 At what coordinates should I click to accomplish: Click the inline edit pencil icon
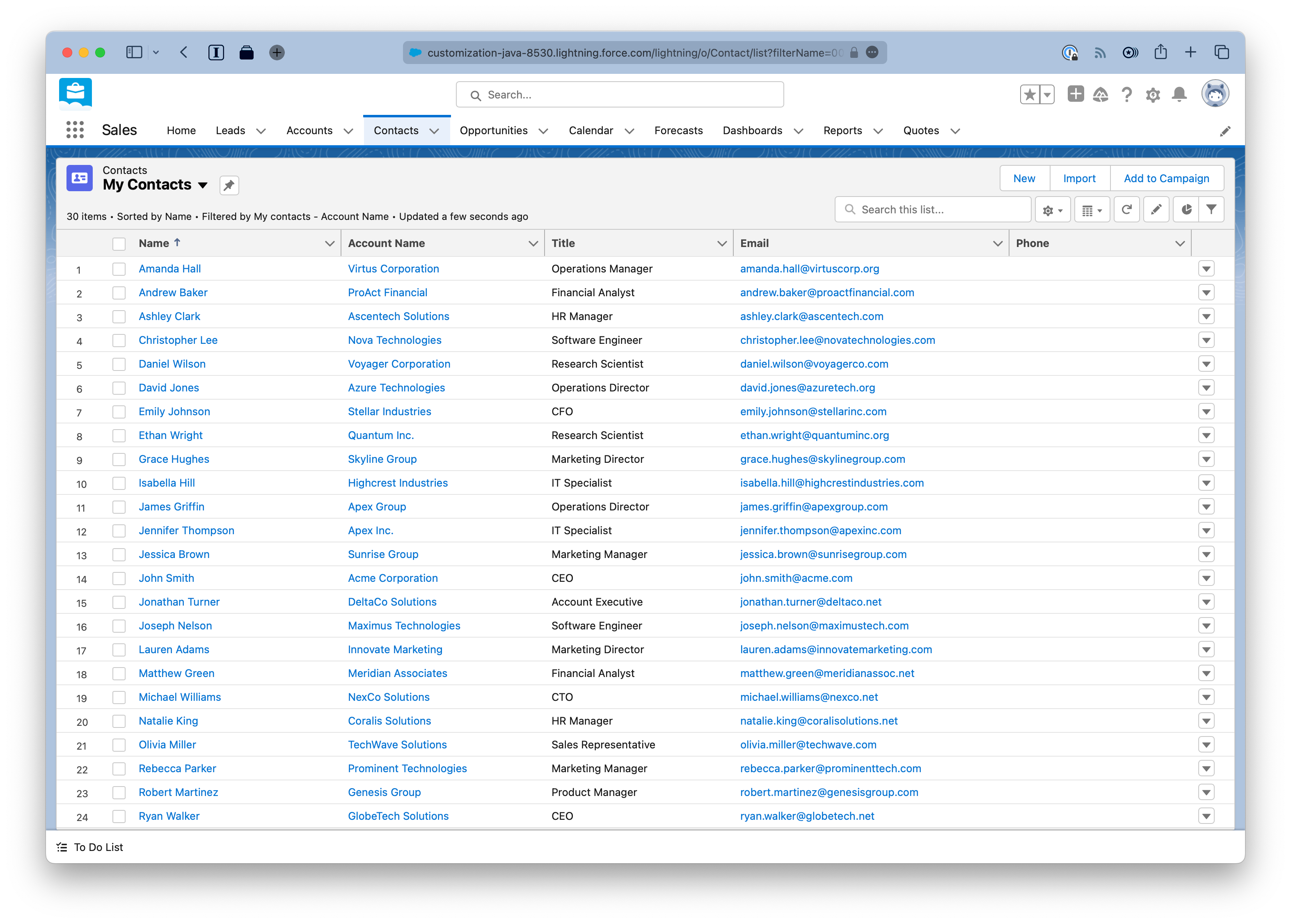point(1156,209)
